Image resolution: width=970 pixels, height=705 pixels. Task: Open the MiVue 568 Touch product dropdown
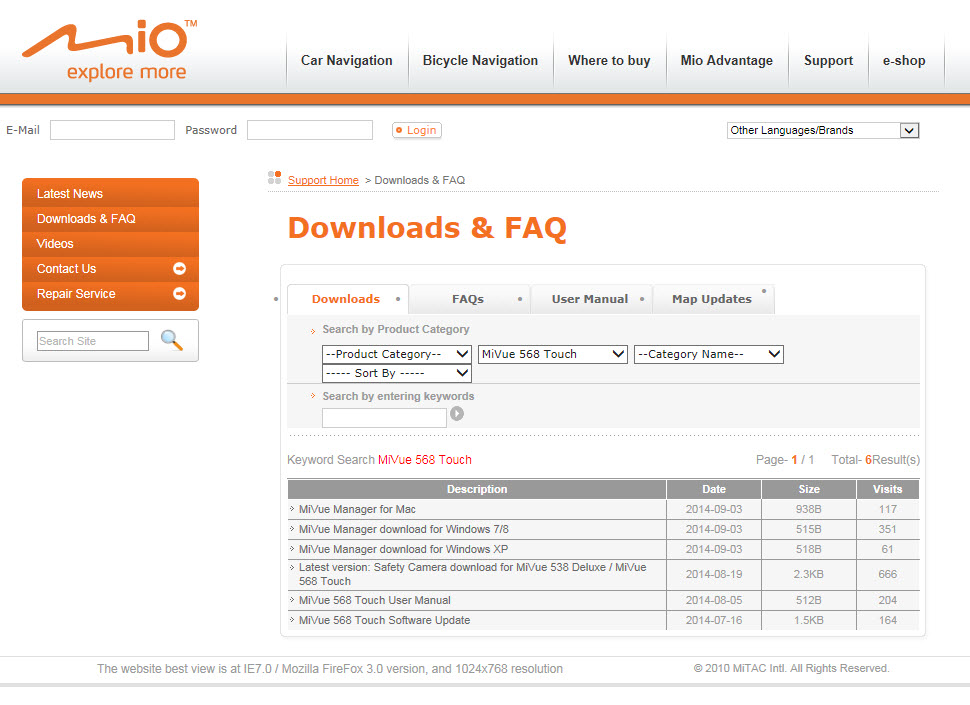[x=553, y=354]
